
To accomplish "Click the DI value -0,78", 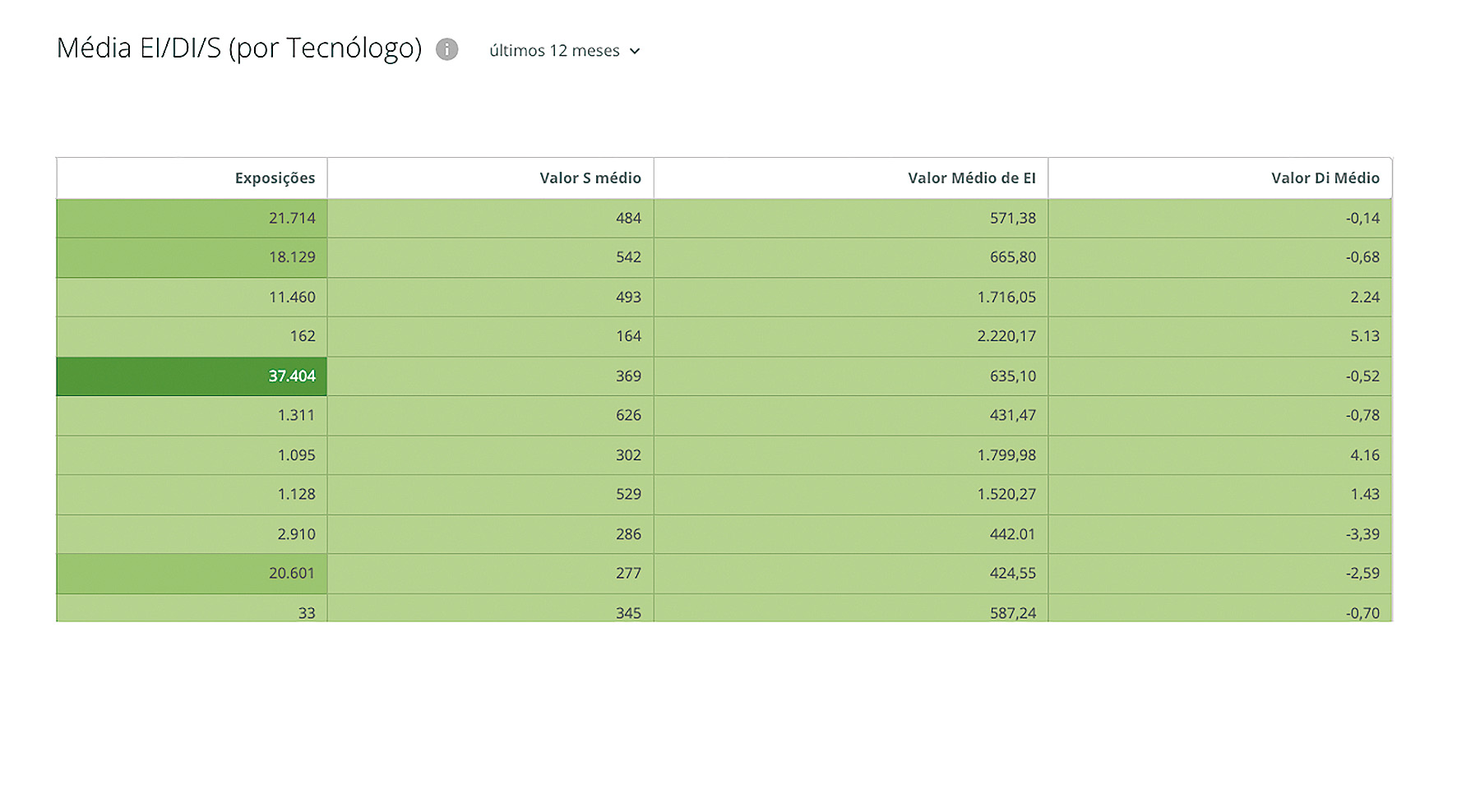I will pos(1362,416).
